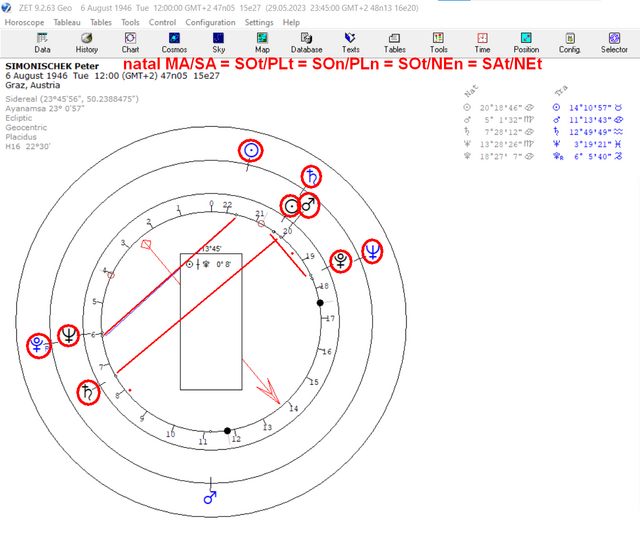
Task: Open the Control menu
Action: [162, 22]
